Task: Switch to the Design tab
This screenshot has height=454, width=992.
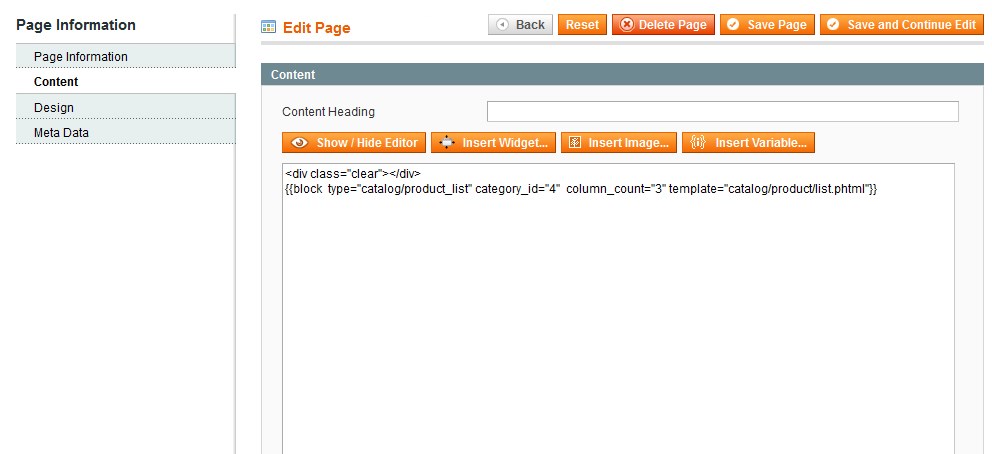Action: click(x=126, y=107)
